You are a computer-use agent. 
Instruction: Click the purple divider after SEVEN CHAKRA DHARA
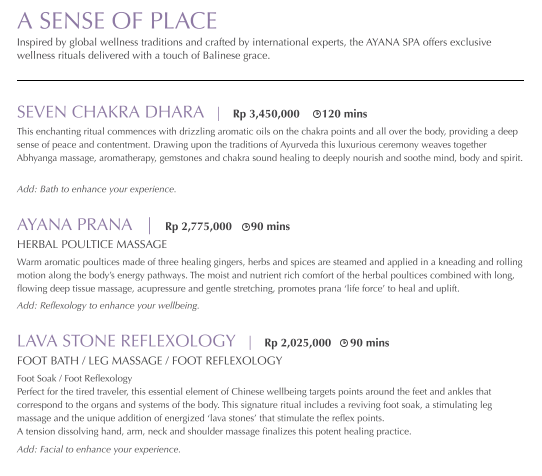click(218, 113)
